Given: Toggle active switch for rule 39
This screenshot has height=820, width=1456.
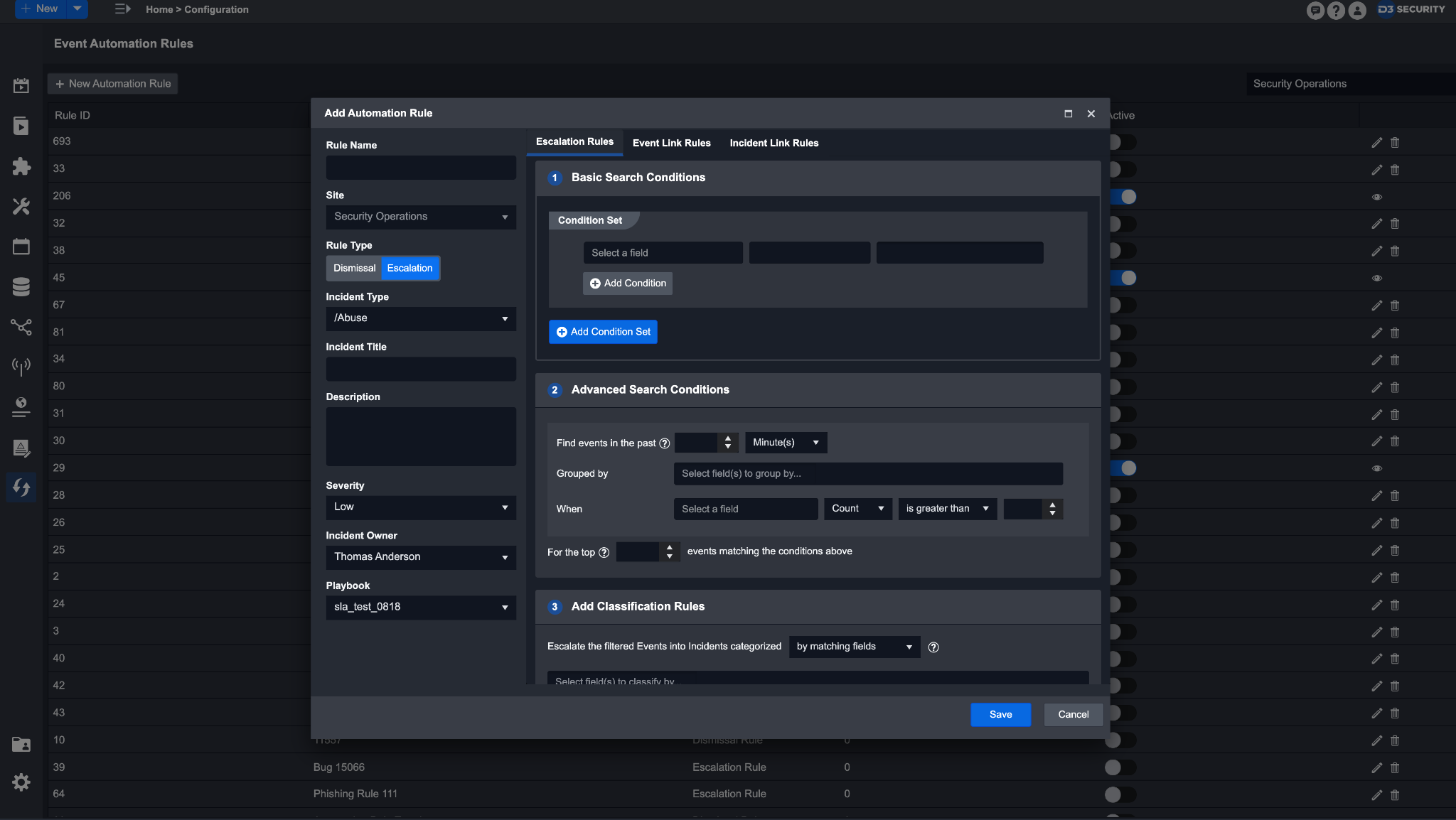Looking at the screenshot, I should [1119, 767].
